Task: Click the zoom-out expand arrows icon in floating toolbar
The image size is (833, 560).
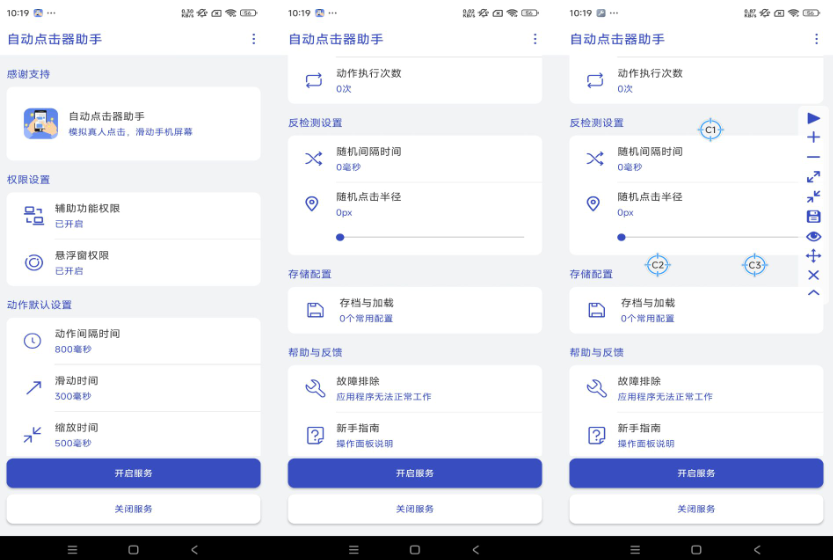Action: [x=813, y=177]
